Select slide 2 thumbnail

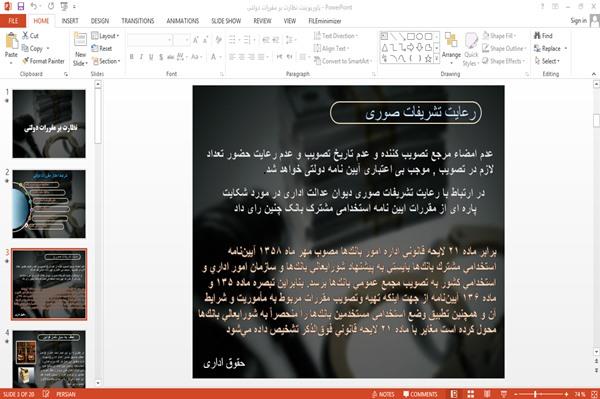pos(49,204)
